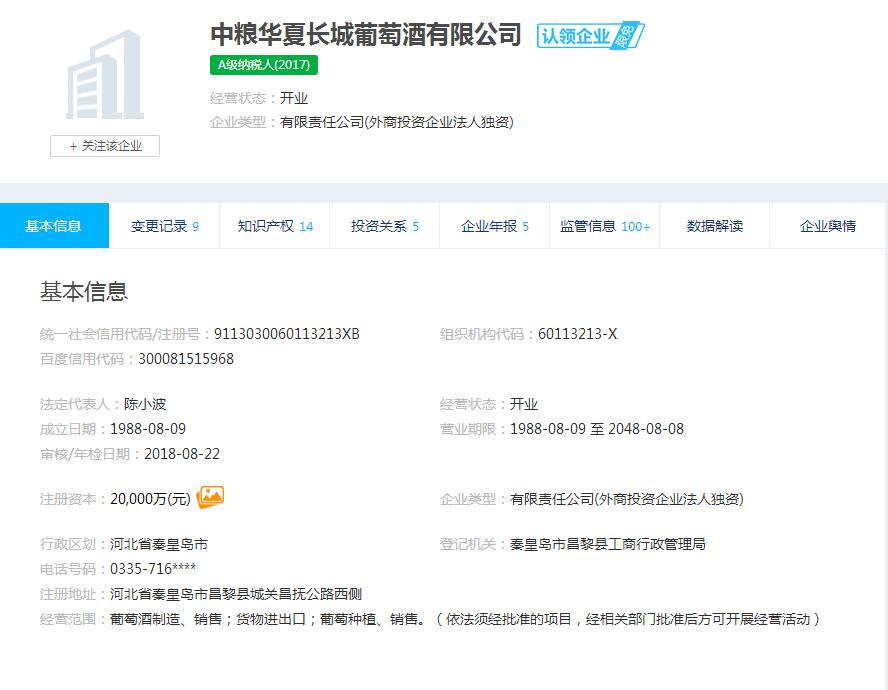Viewport: 888px width, 690px height.
Task: Click header 企业类型 value text
Action: pyautogui.click(x=396, y=122)
